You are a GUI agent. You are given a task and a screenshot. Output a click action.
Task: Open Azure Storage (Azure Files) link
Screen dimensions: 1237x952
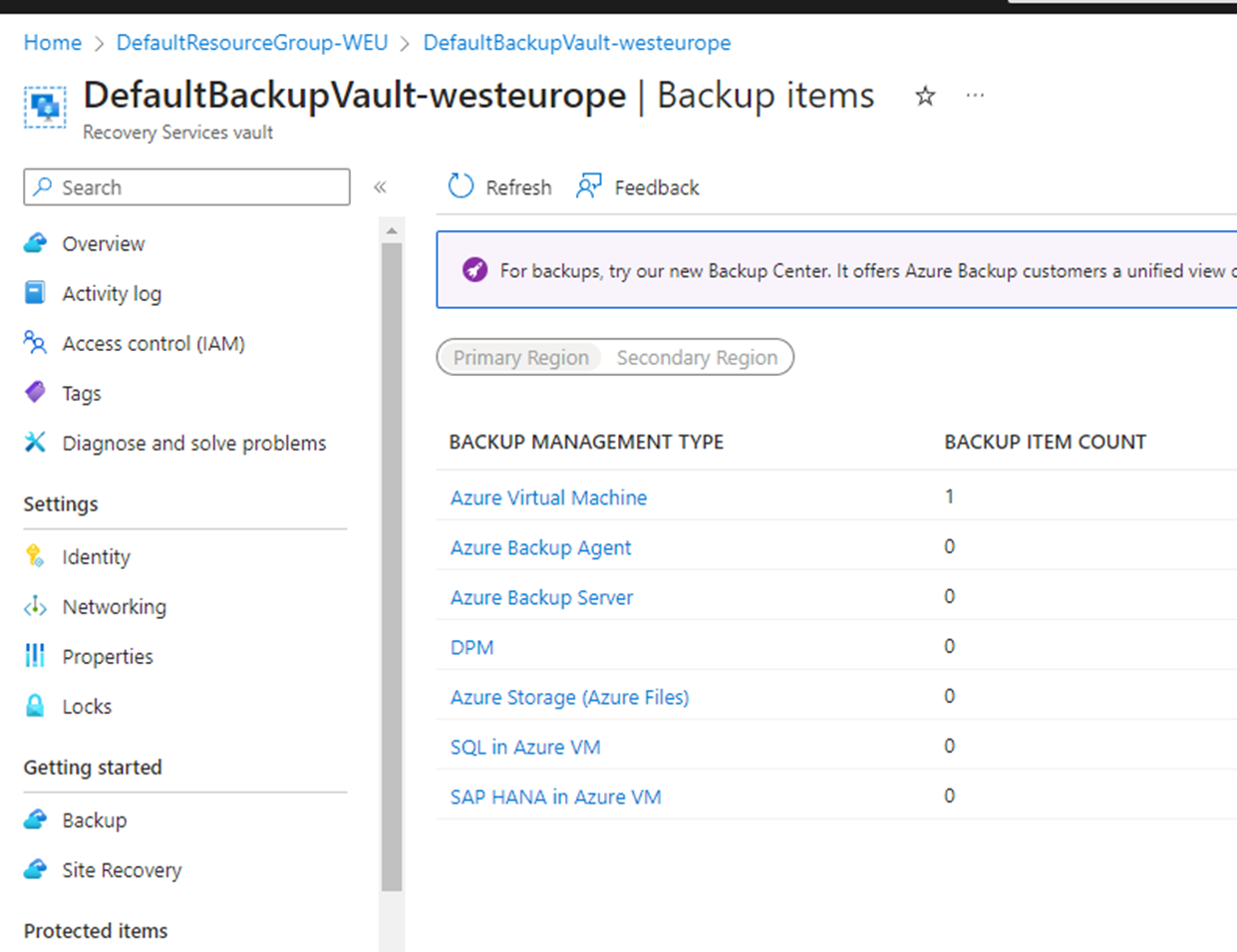pyautogui.click(x=569, y=697)
